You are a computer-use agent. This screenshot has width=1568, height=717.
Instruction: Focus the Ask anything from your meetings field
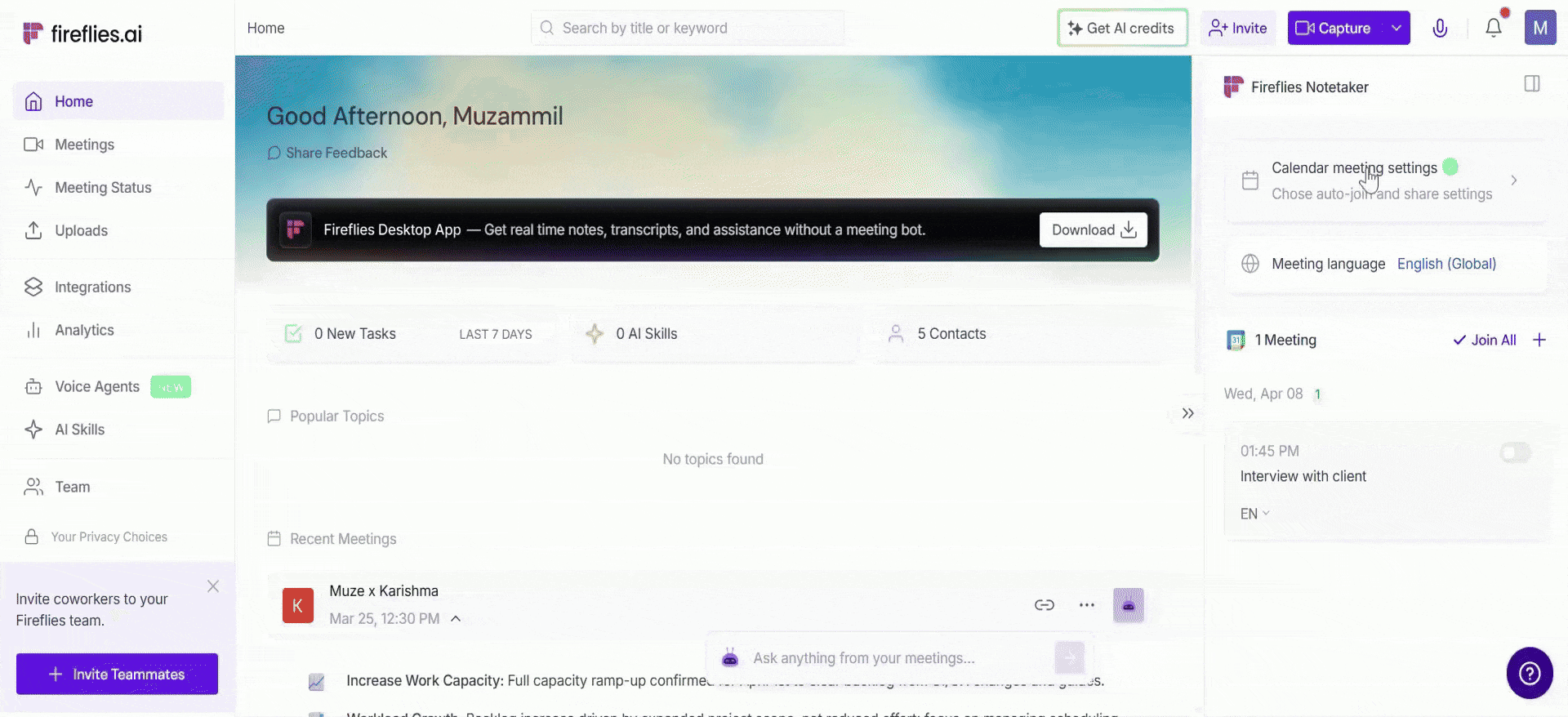898,658
